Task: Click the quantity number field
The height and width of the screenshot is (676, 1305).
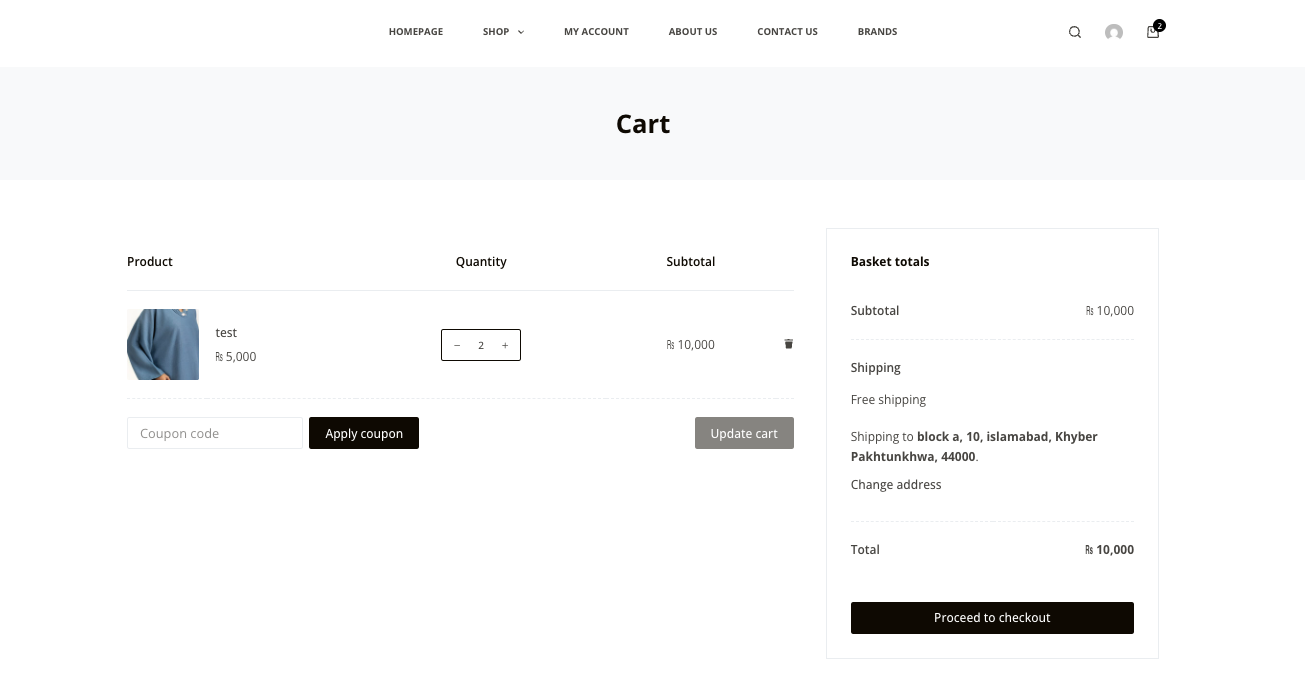Action: 481,345
